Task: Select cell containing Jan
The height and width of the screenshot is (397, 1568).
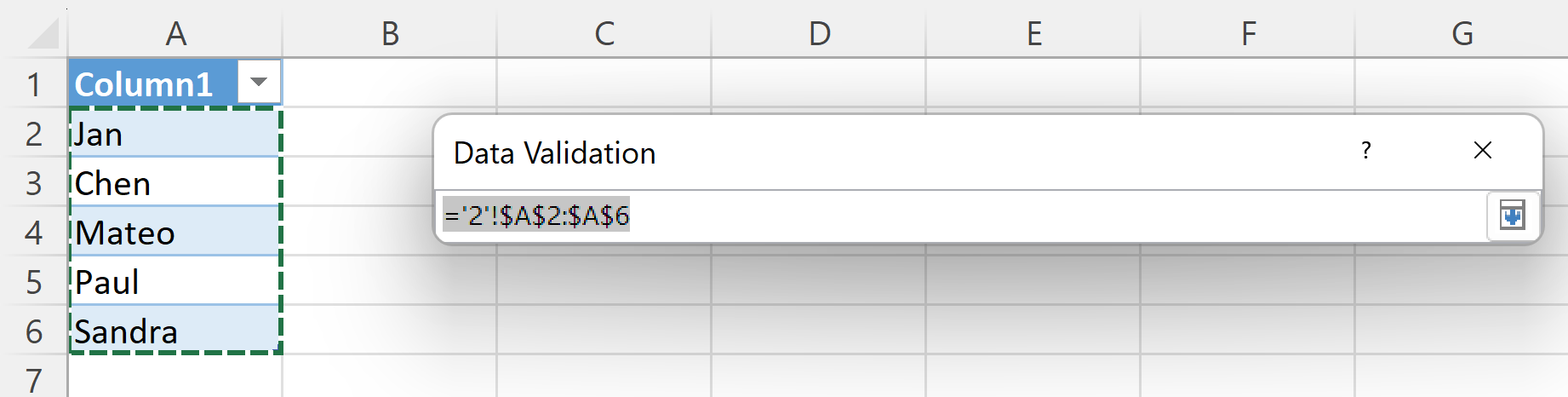Action: 175,133
